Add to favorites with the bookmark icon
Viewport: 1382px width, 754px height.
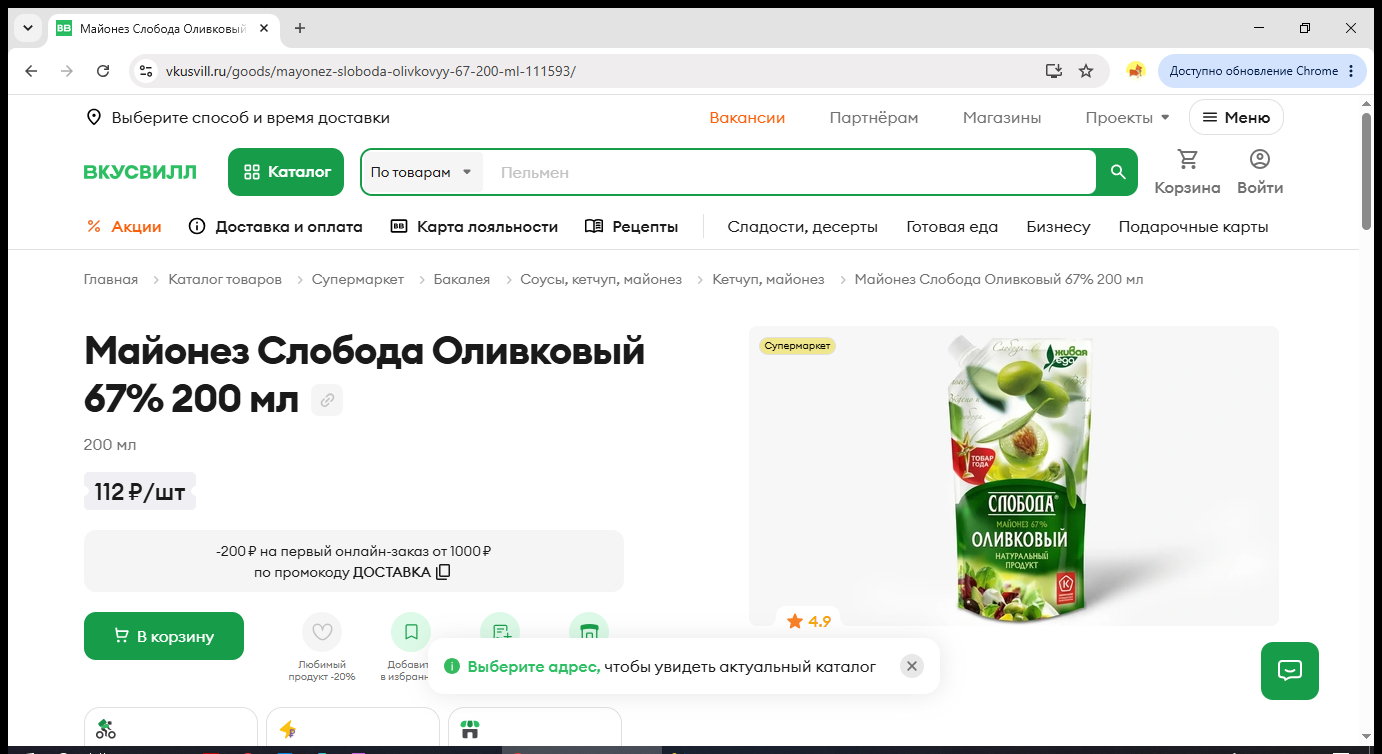[411, 632]
